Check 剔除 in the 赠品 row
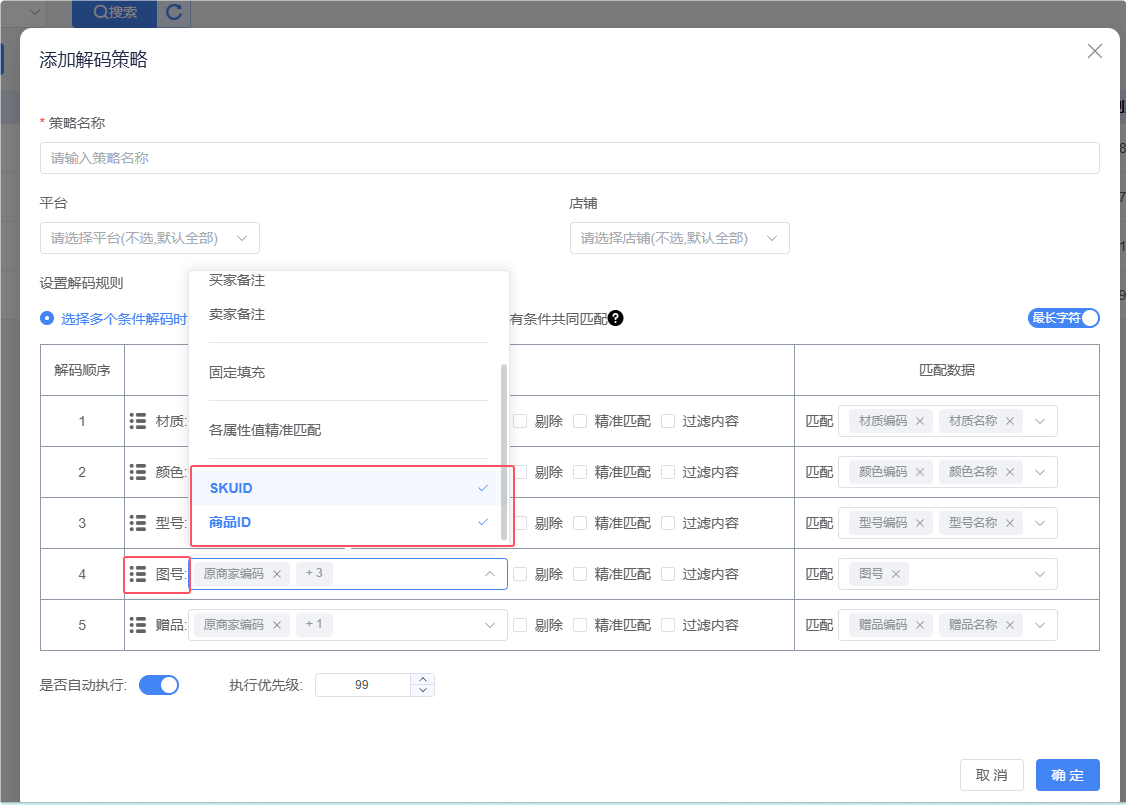This screenshot has height=805, width=1126. (x=520, y=625)
